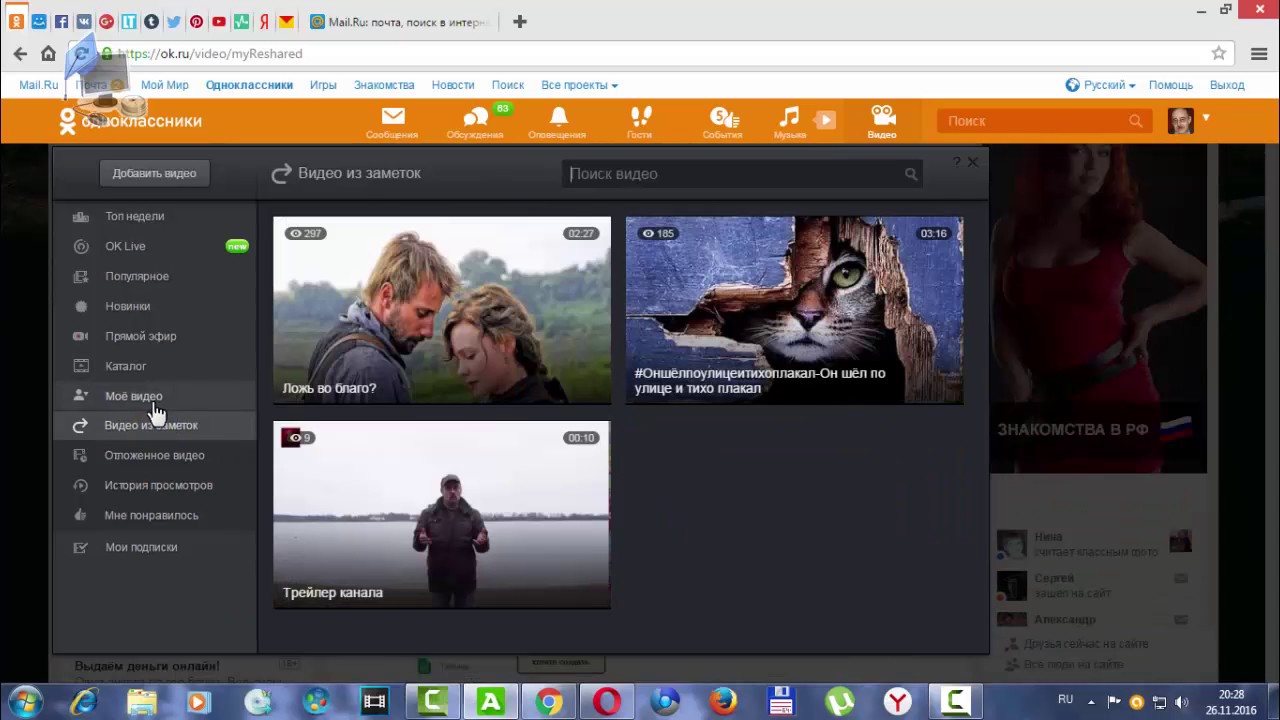Switch to Twitter pinned tab
Viewport: 1280px width, 720px height.
click(x=174, y=21)
